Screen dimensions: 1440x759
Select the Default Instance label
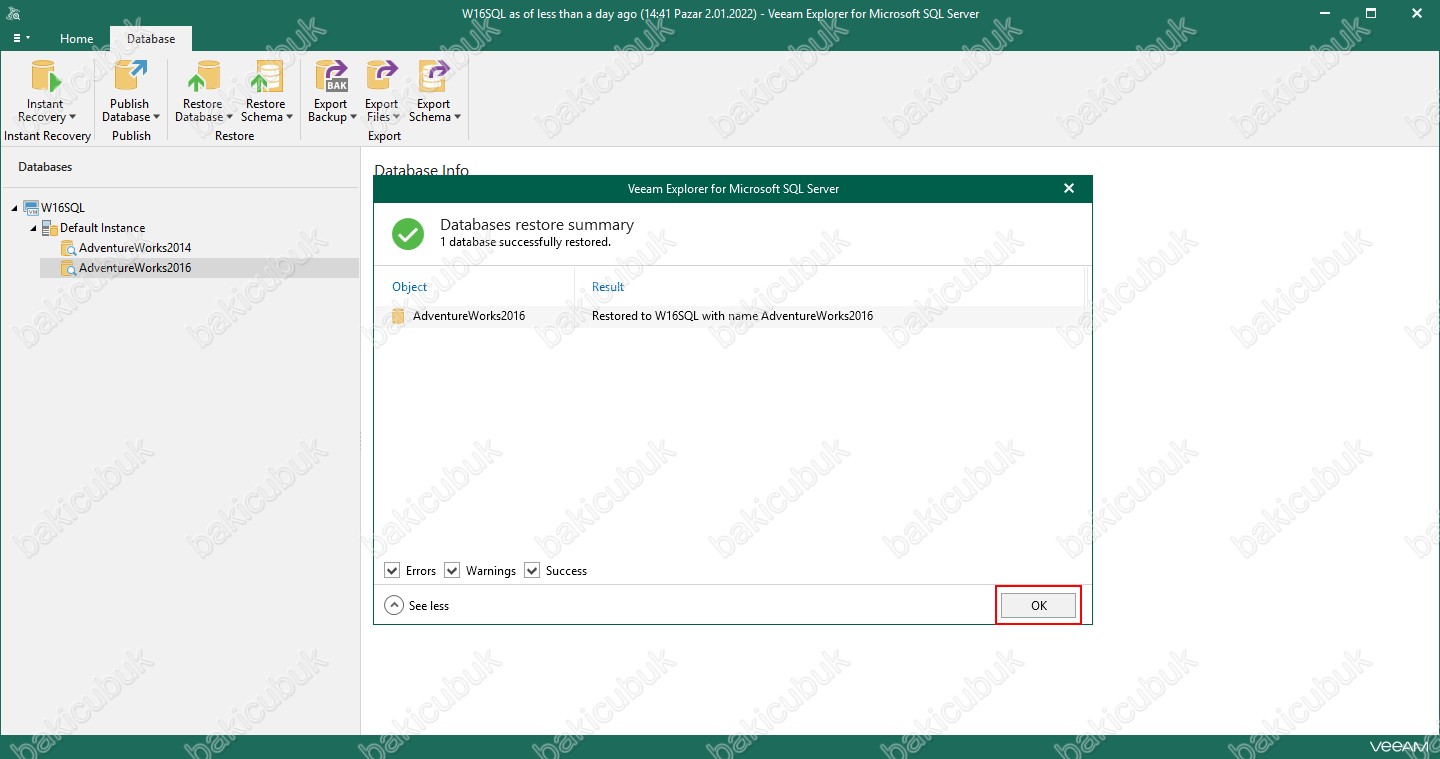coord(102,228)
